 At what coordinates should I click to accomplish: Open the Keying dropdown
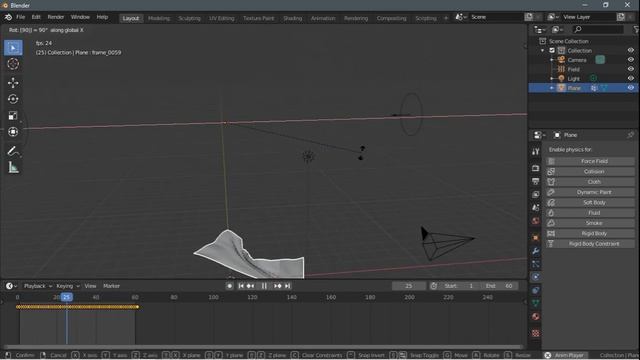coord(67,286)
